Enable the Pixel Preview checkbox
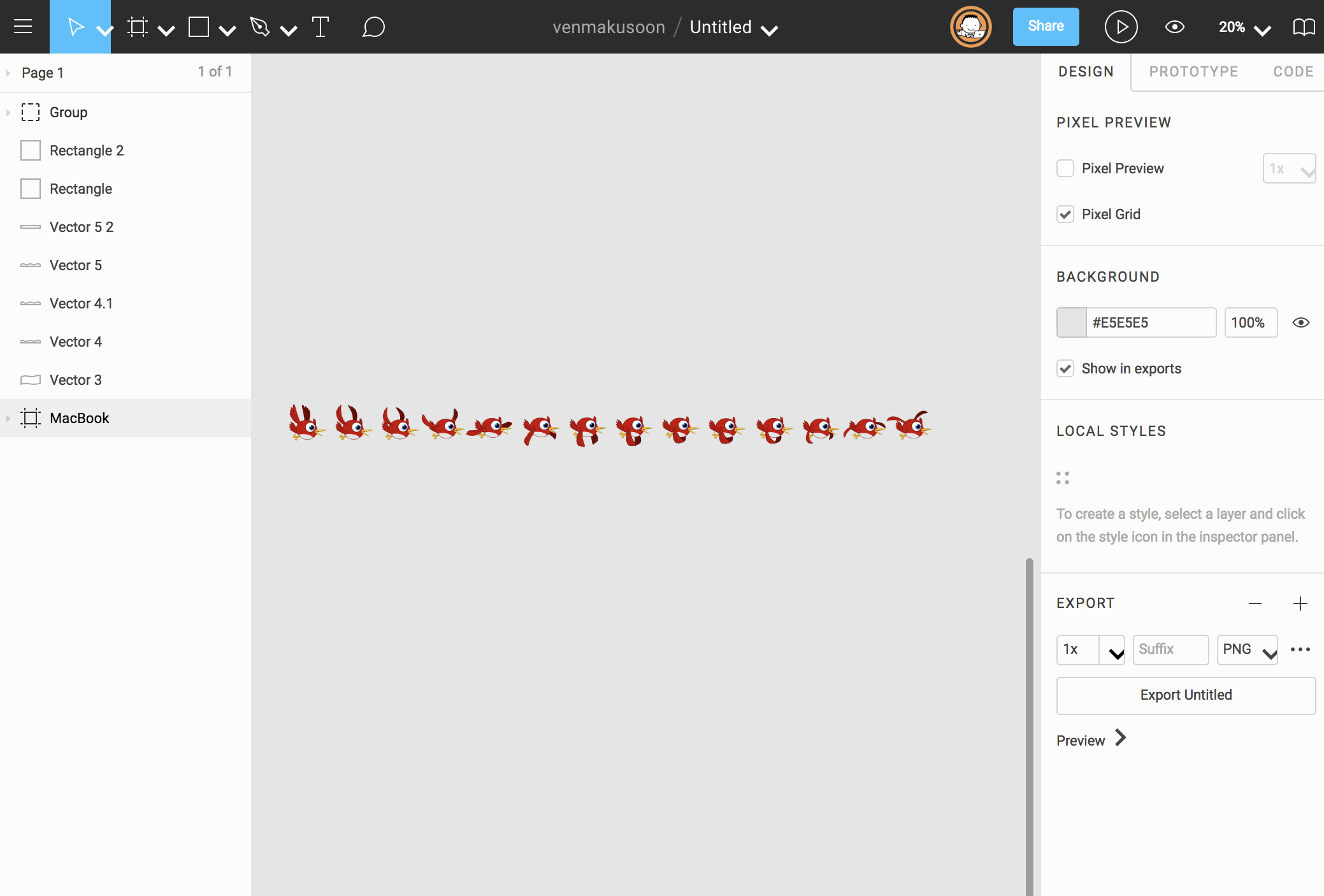The width and height of the screenshot is (1324, 896). 1065,168
